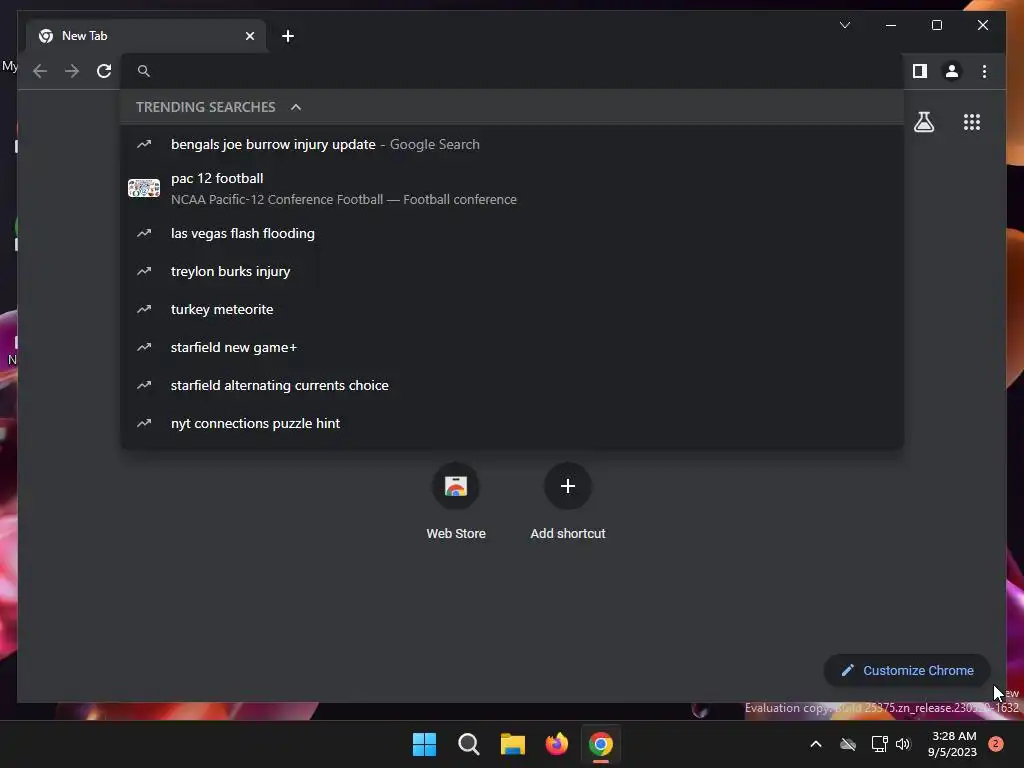Click the search magnifier in address bar
The width and height of the screenshot is (1024, 768).
point(144,71)
